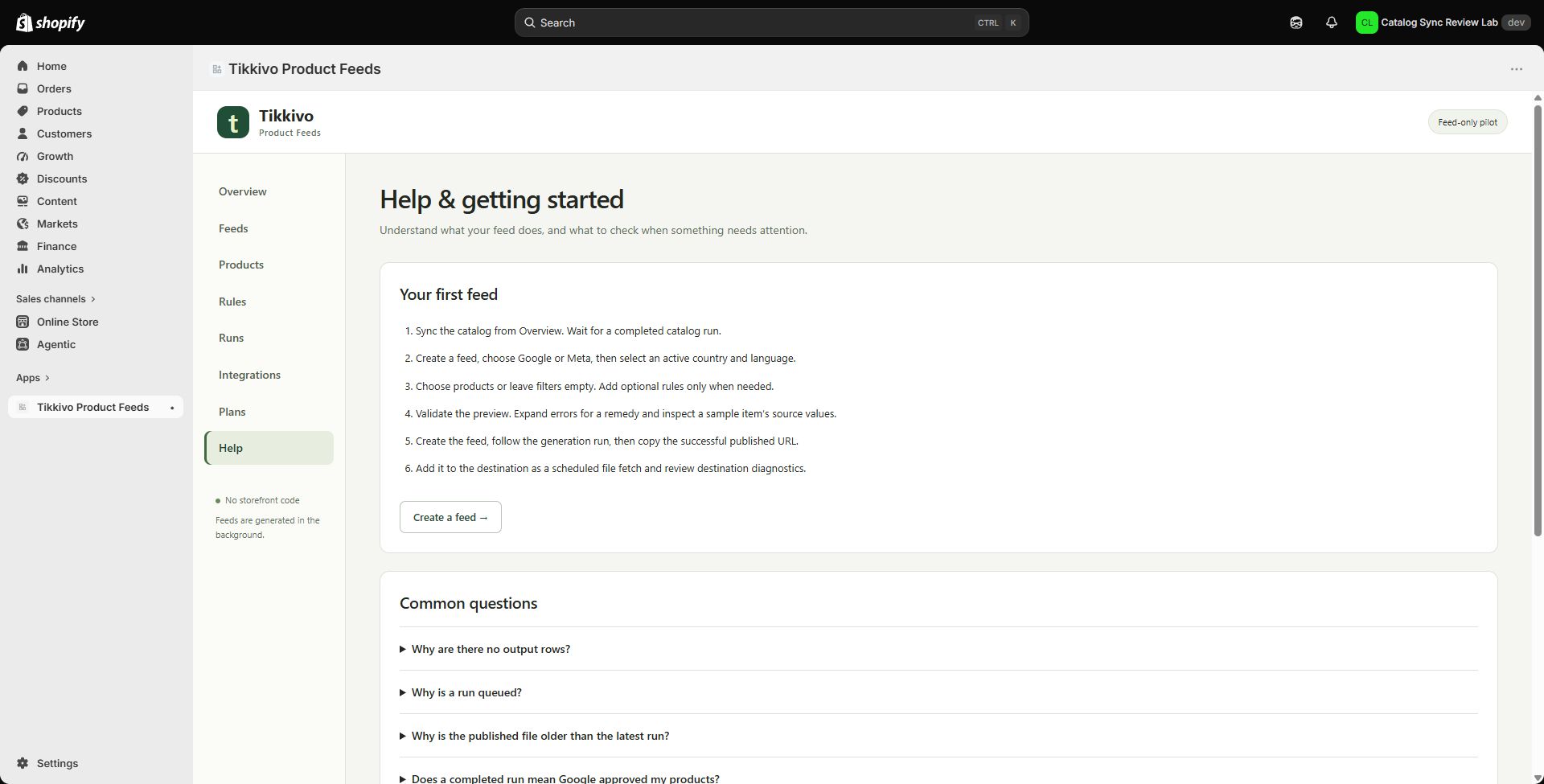The height and width of the screenshot is (784, 1544).
Task: Click the 'Your first feed' heading
Action: (x=449, y=294)
